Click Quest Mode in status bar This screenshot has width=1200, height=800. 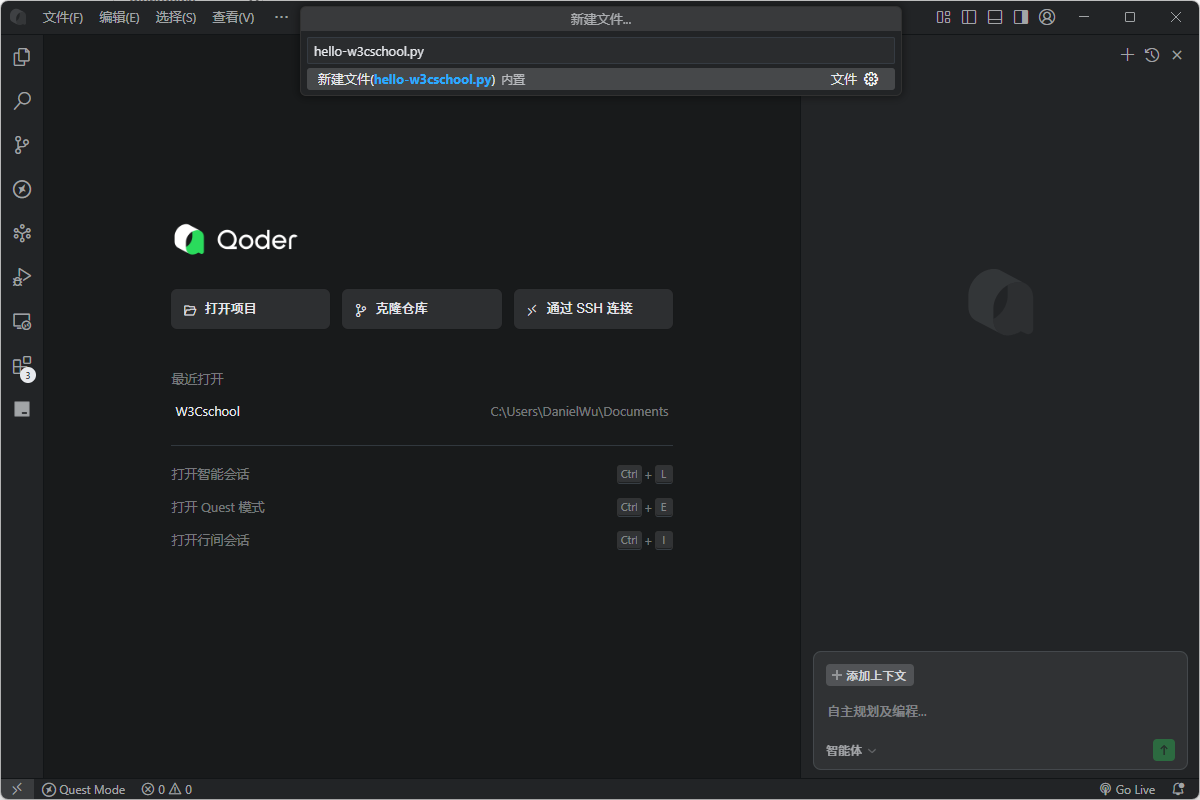coord(84,789)
